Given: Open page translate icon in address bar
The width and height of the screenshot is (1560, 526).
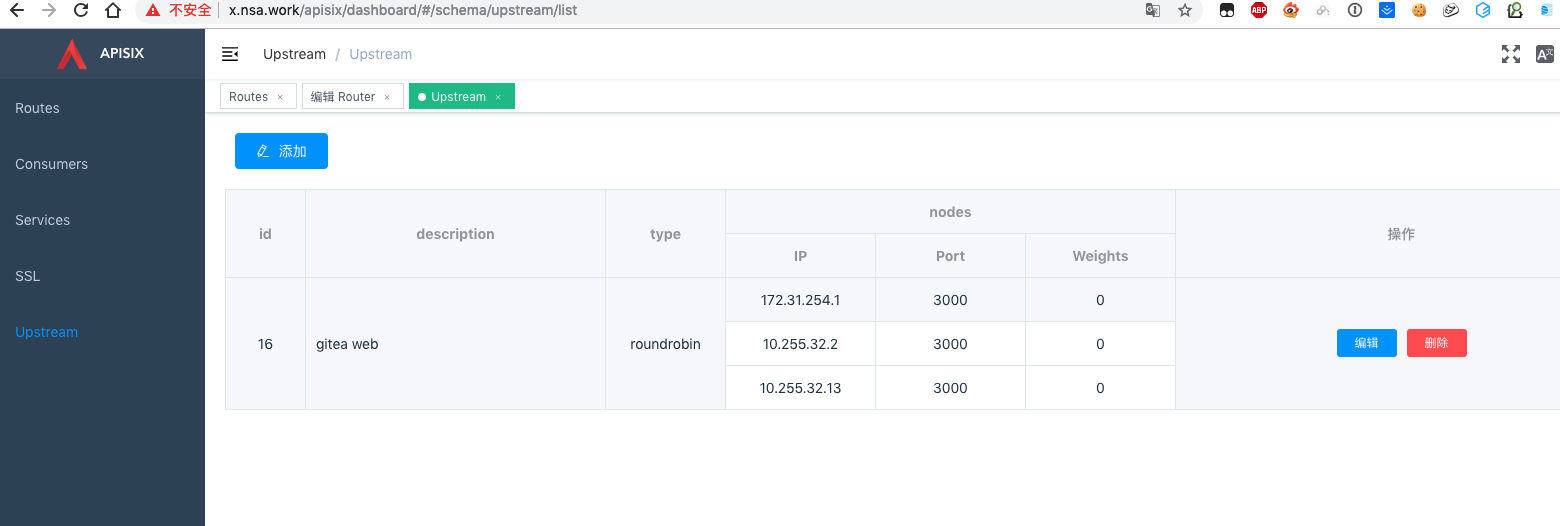Looking at the screenshot, I should coord(1153,10).
